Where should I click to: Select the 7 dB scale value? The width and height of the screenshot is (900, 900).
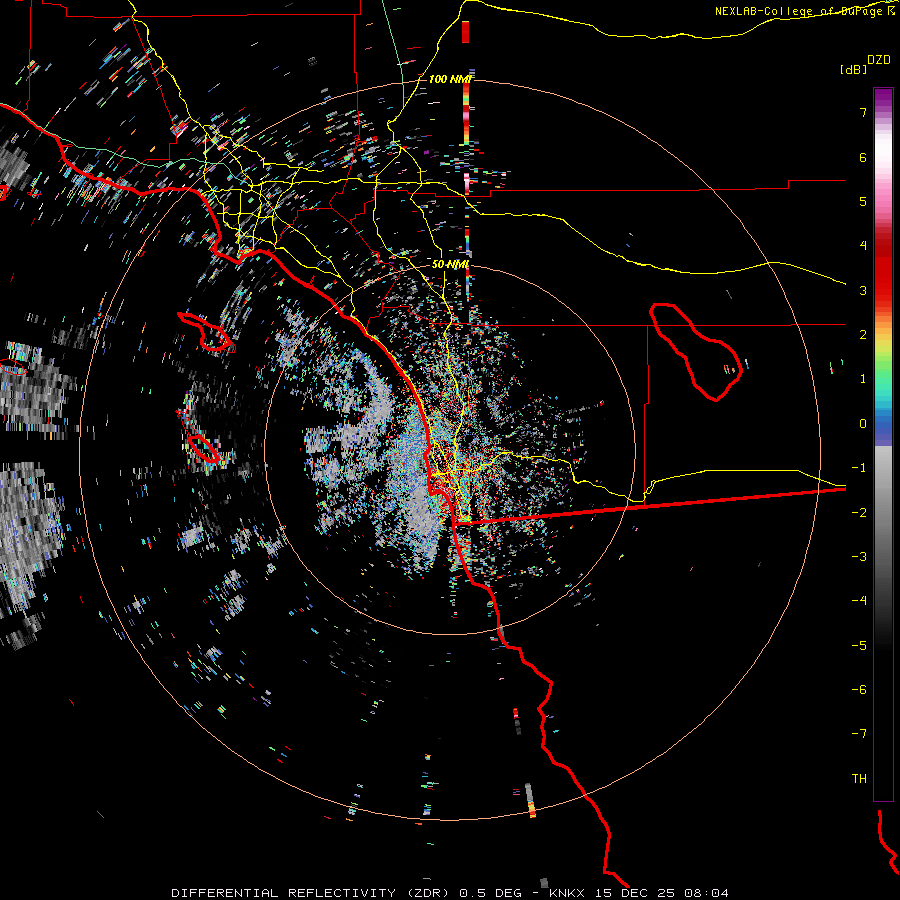click(x=863, y=112)
